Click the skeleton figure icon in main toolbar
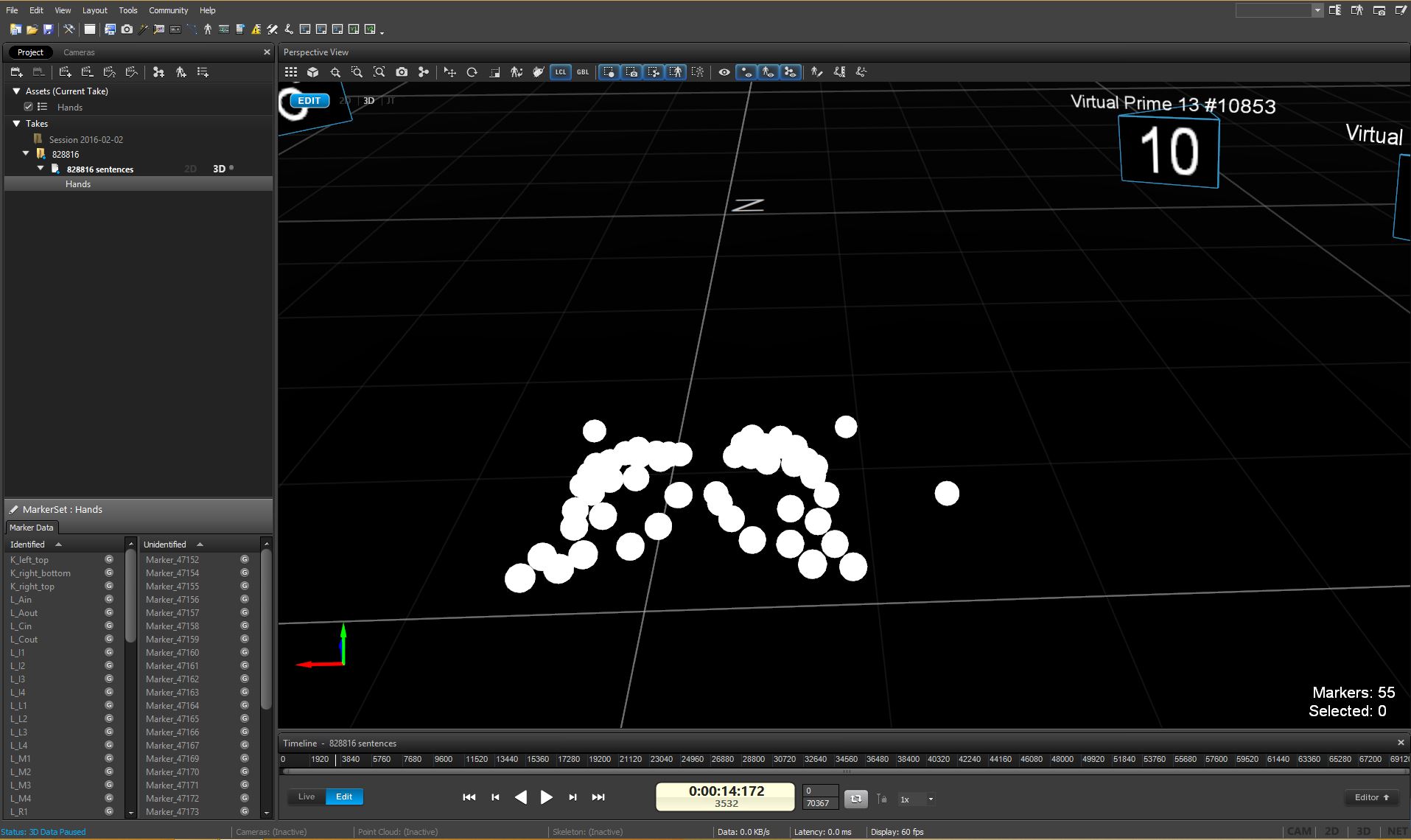Viewport: 1411px width, 840px height. (208, 29)
